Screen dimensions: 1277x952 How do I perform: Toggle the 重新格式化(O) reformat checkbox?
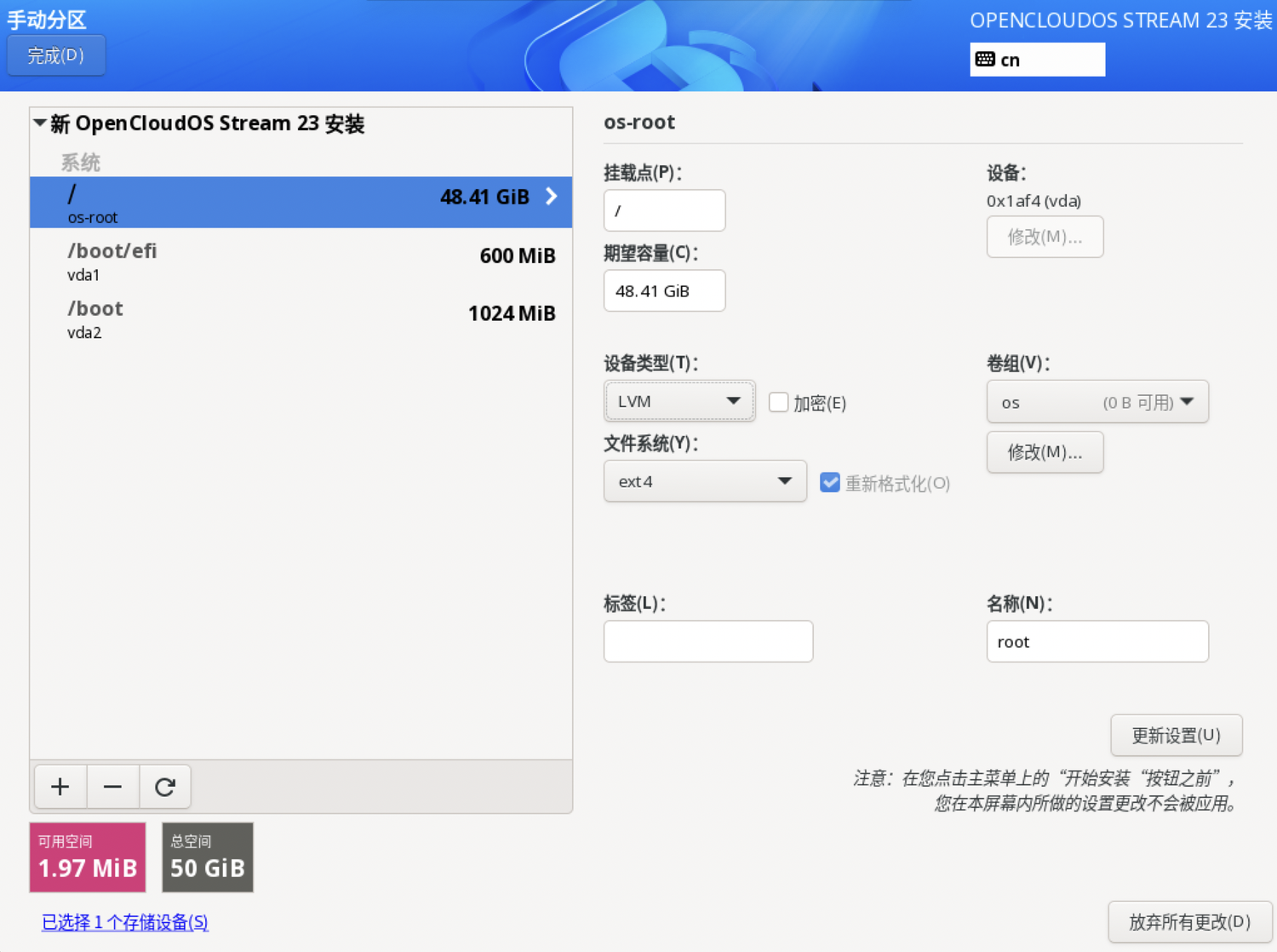pyautogui.click(x=830, y=483)
